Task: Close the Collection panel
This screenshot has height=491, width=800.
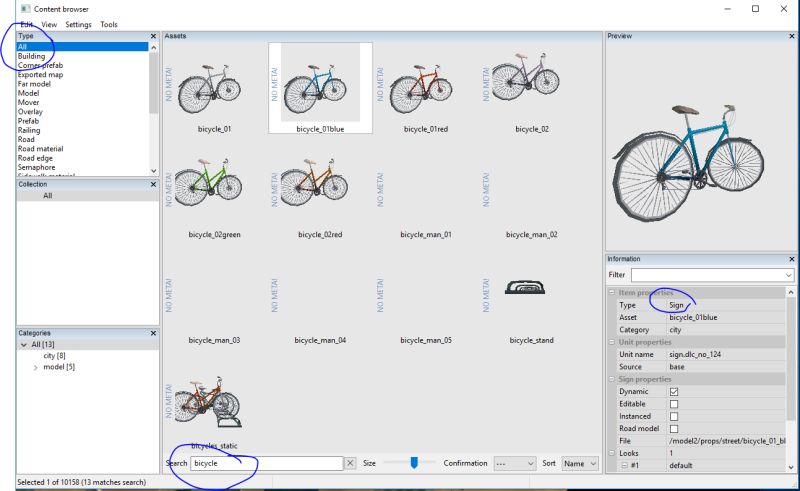Action: 153,184
